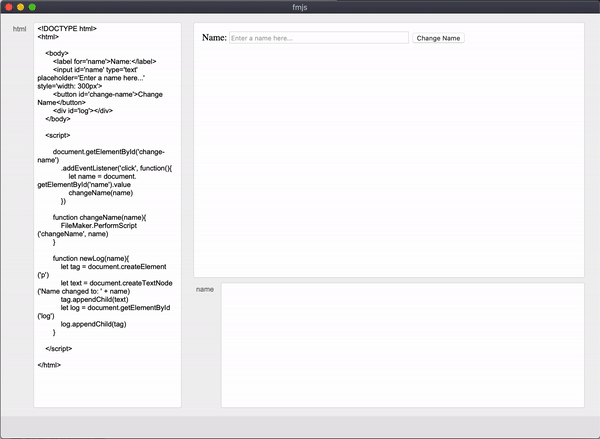Click the '<script>' opening tag line

(58, 135)
